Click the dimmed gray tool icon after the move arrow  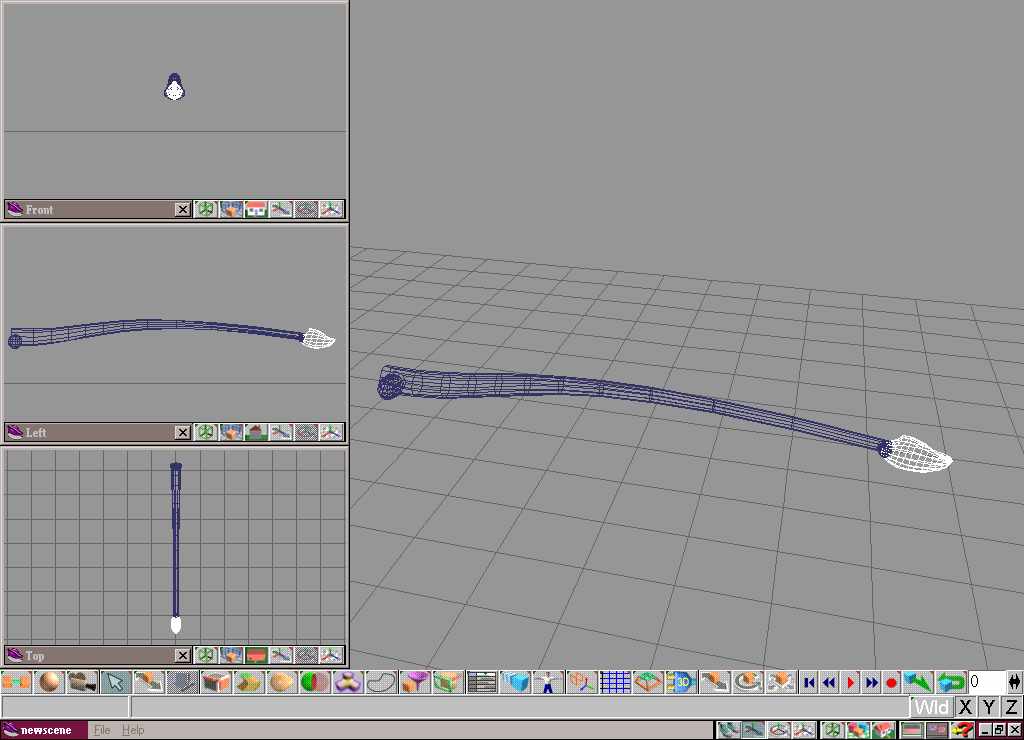[182, 683]
